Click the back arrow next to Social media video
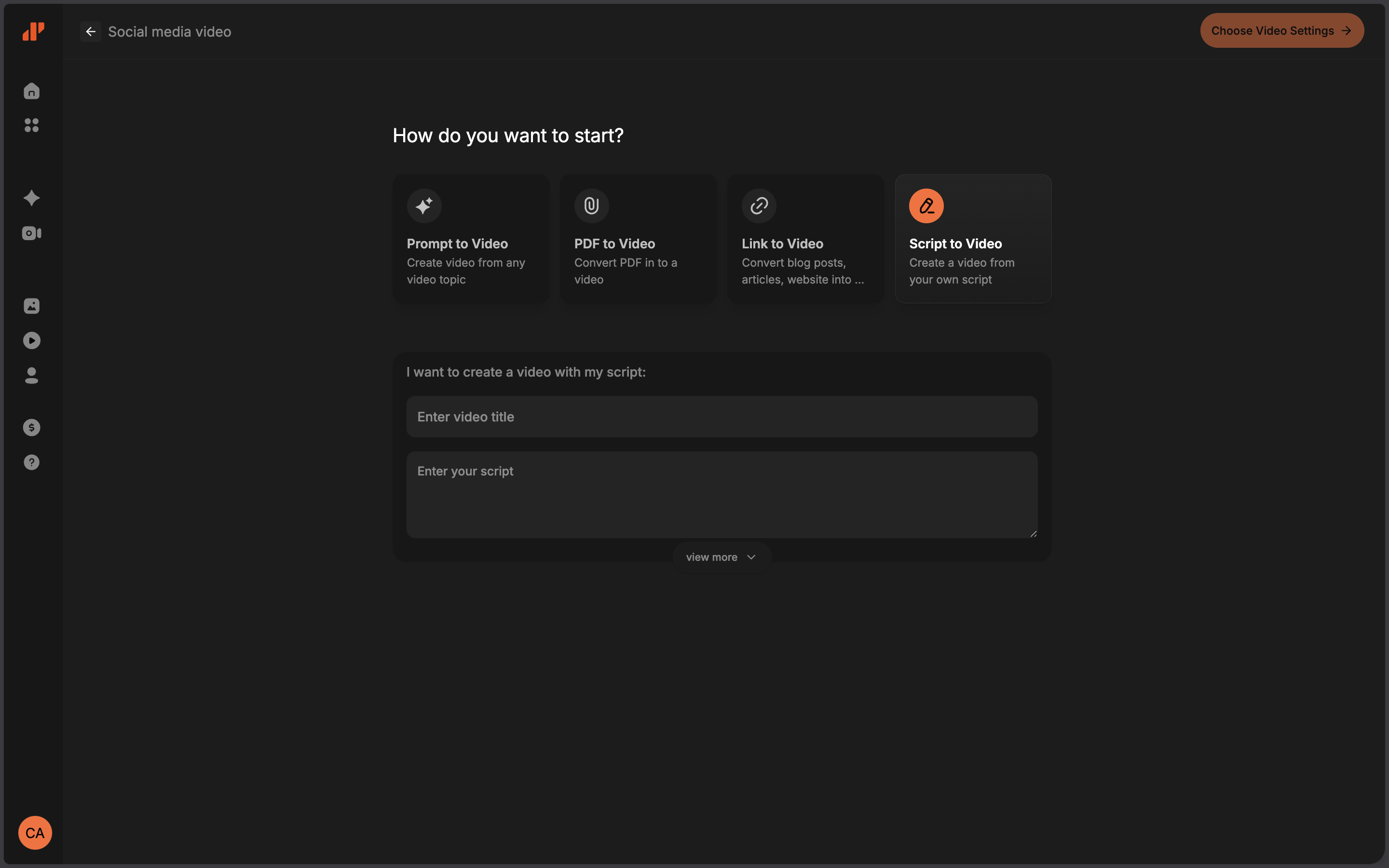The width and height of the screenshot is (1389, 868). (x=90, y=31)
